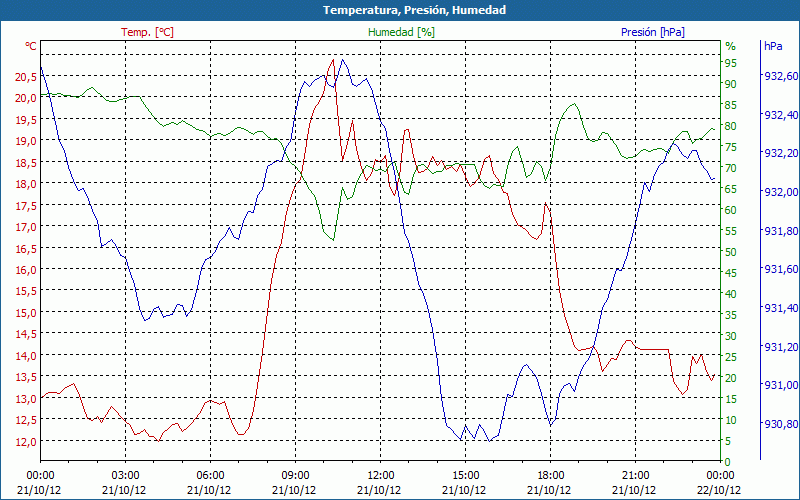800x500 pixels.
Task: Click temperature axis value '14,5'
Action: [x=26, y=334]
